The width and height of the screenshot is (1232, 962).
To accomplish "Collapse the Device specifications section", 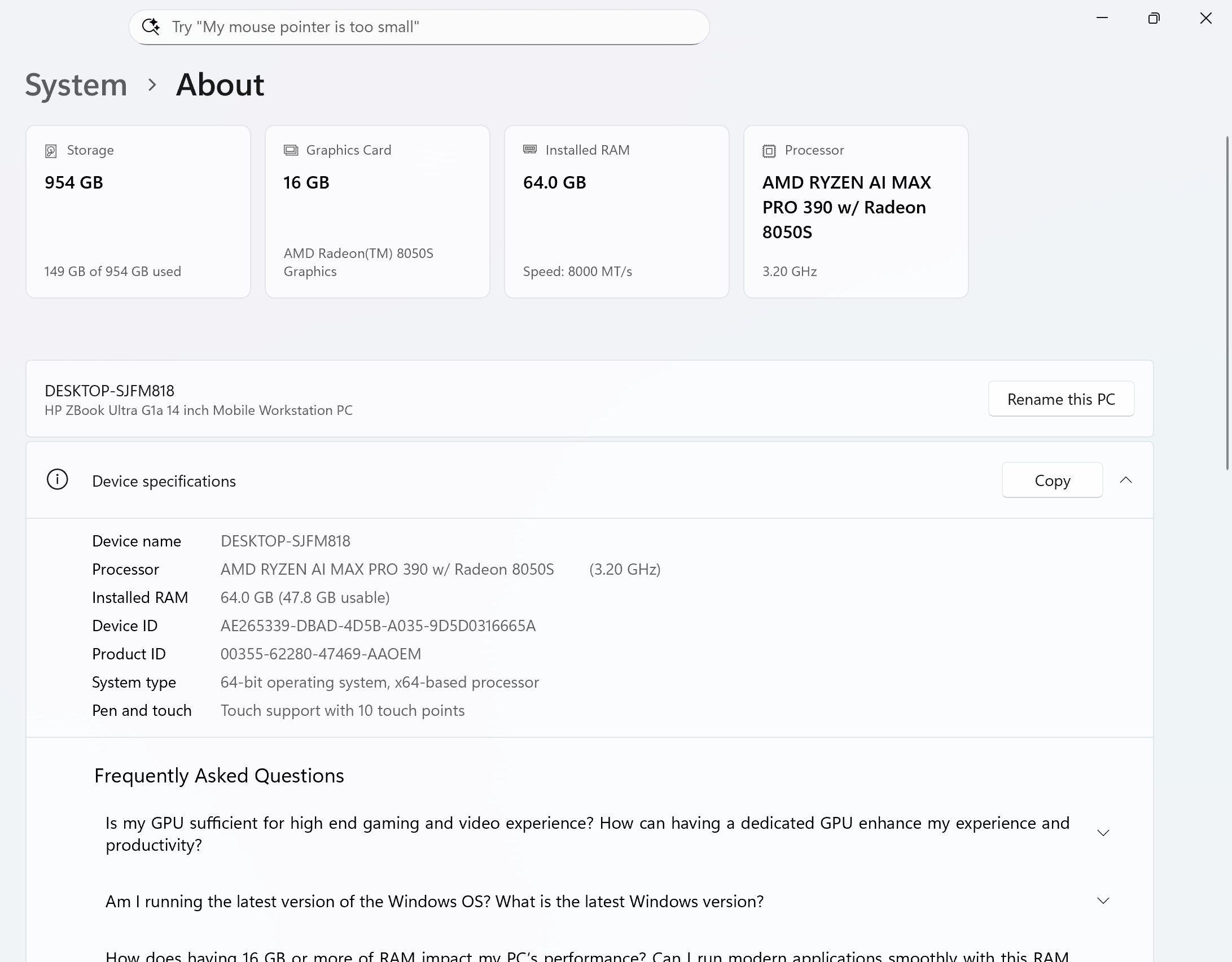I will [1125, 480].
